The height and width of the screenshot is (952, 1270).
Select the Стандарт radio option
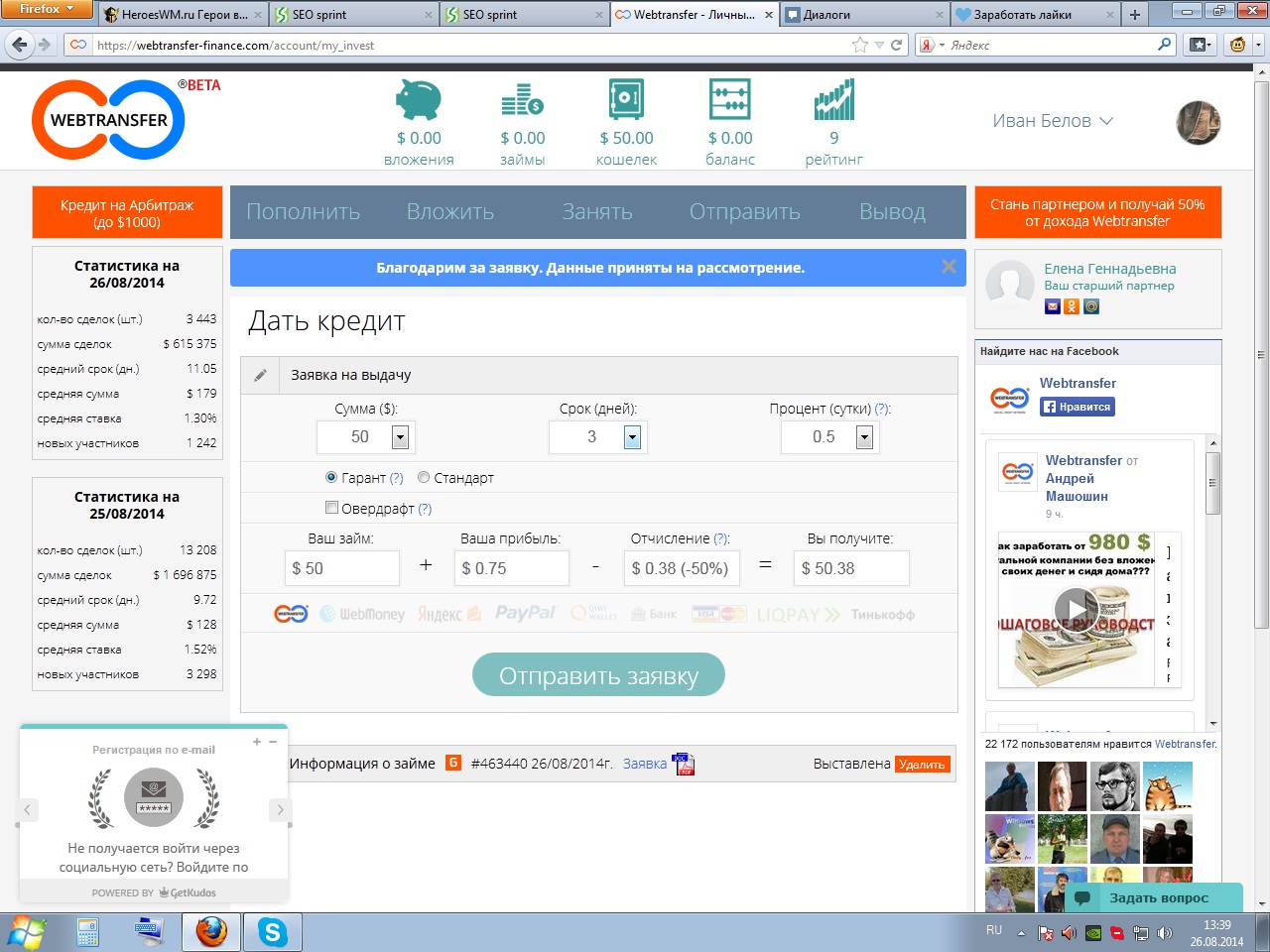tap(424, 477)
